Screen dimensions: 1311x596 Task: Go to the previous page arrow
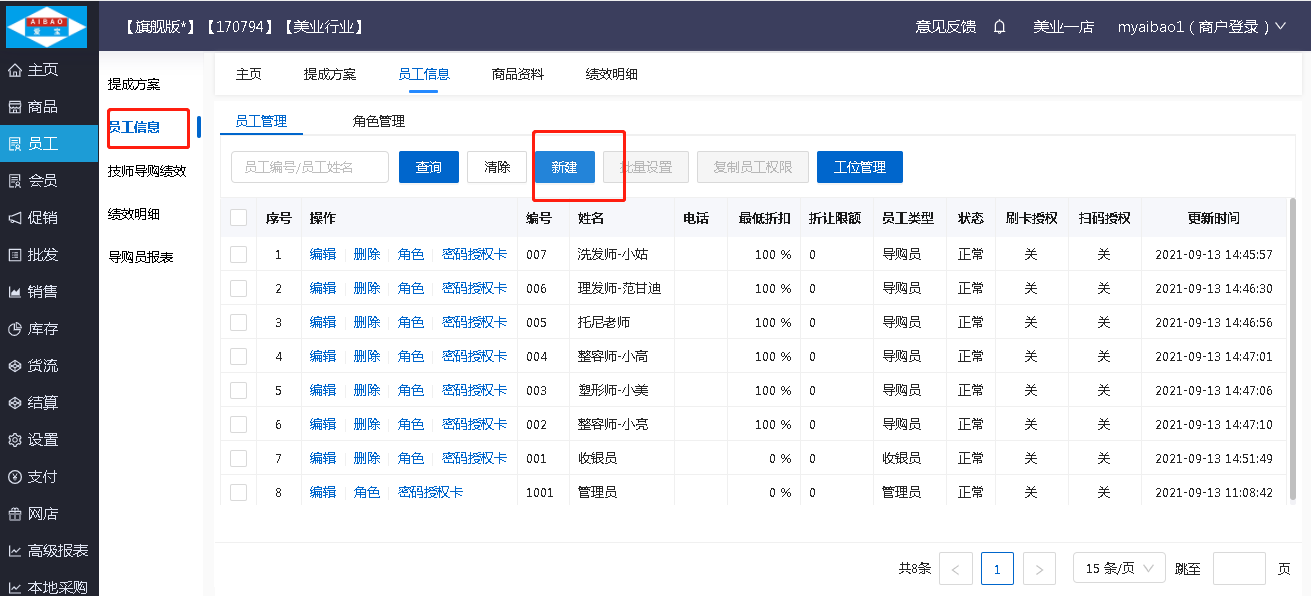point(955,569)
